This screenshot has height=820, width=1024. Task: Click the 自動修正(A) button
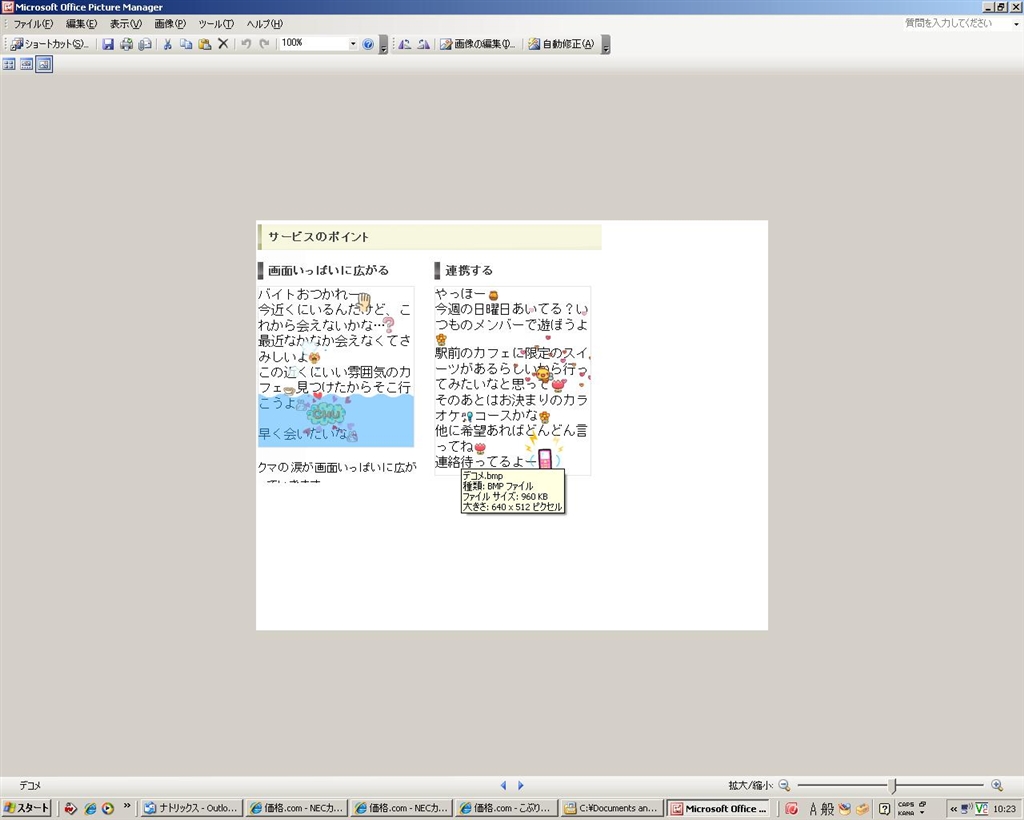(562, 44)
